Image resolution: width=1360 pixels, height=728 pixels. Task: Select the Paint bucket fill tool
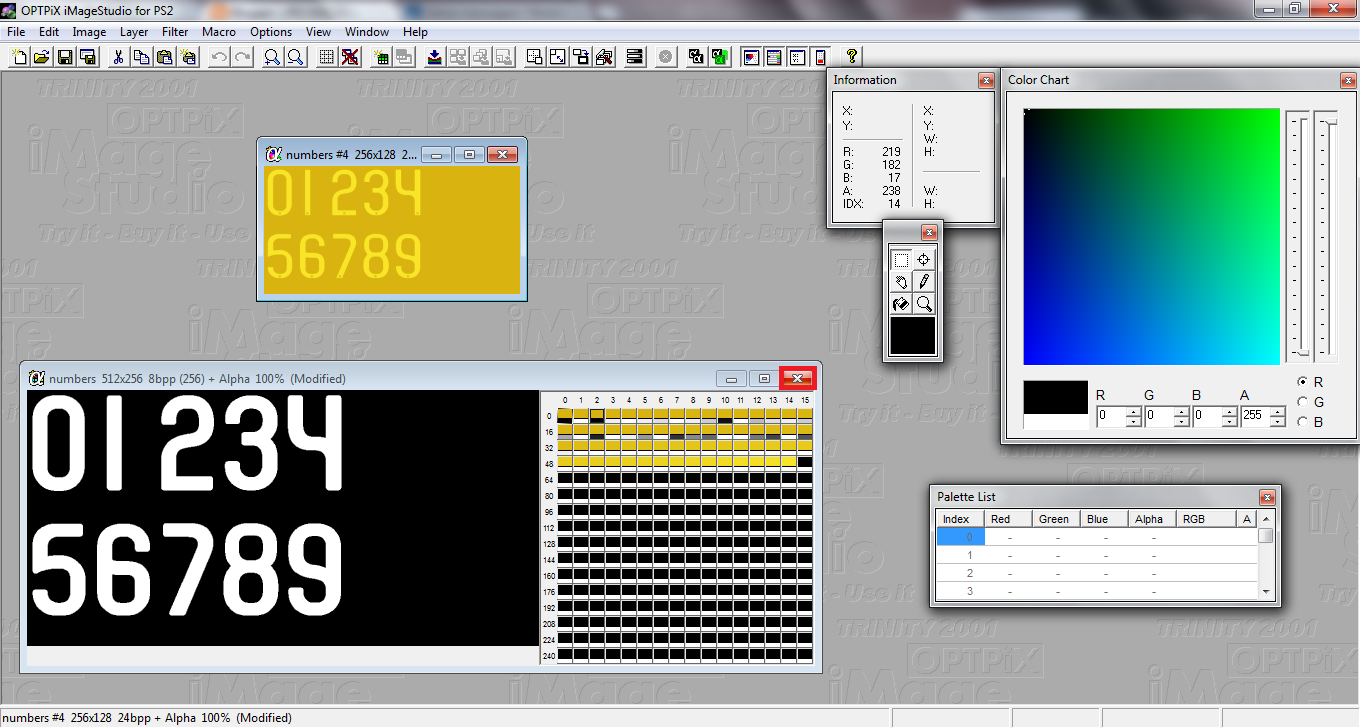(x=901, y=304)
